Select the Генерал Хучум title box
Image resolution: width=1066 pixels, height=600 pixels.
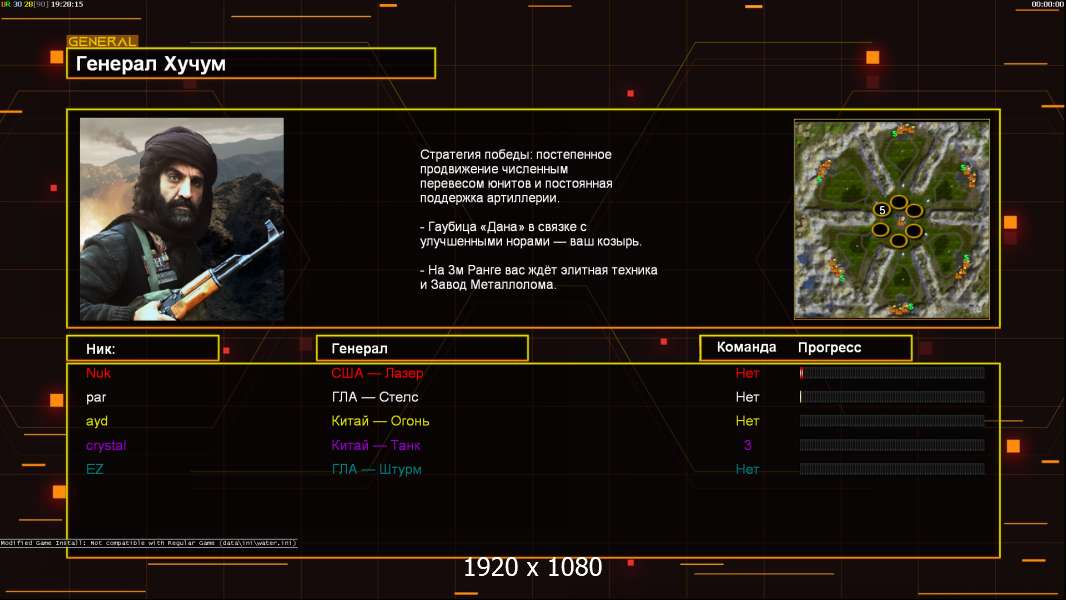[x=251, y=64]
